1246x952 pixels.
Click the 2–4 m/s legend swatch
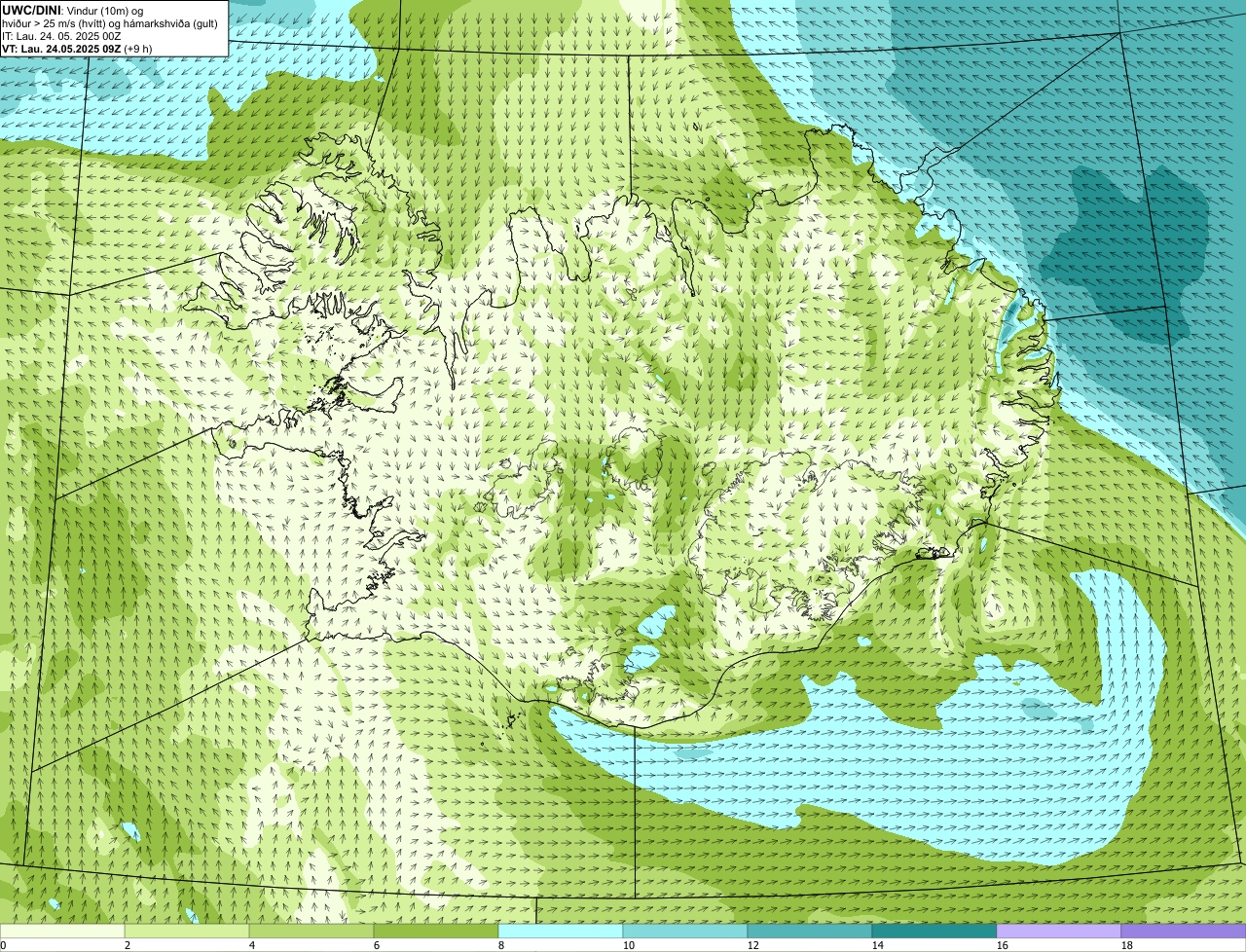[x=187, y=931]
